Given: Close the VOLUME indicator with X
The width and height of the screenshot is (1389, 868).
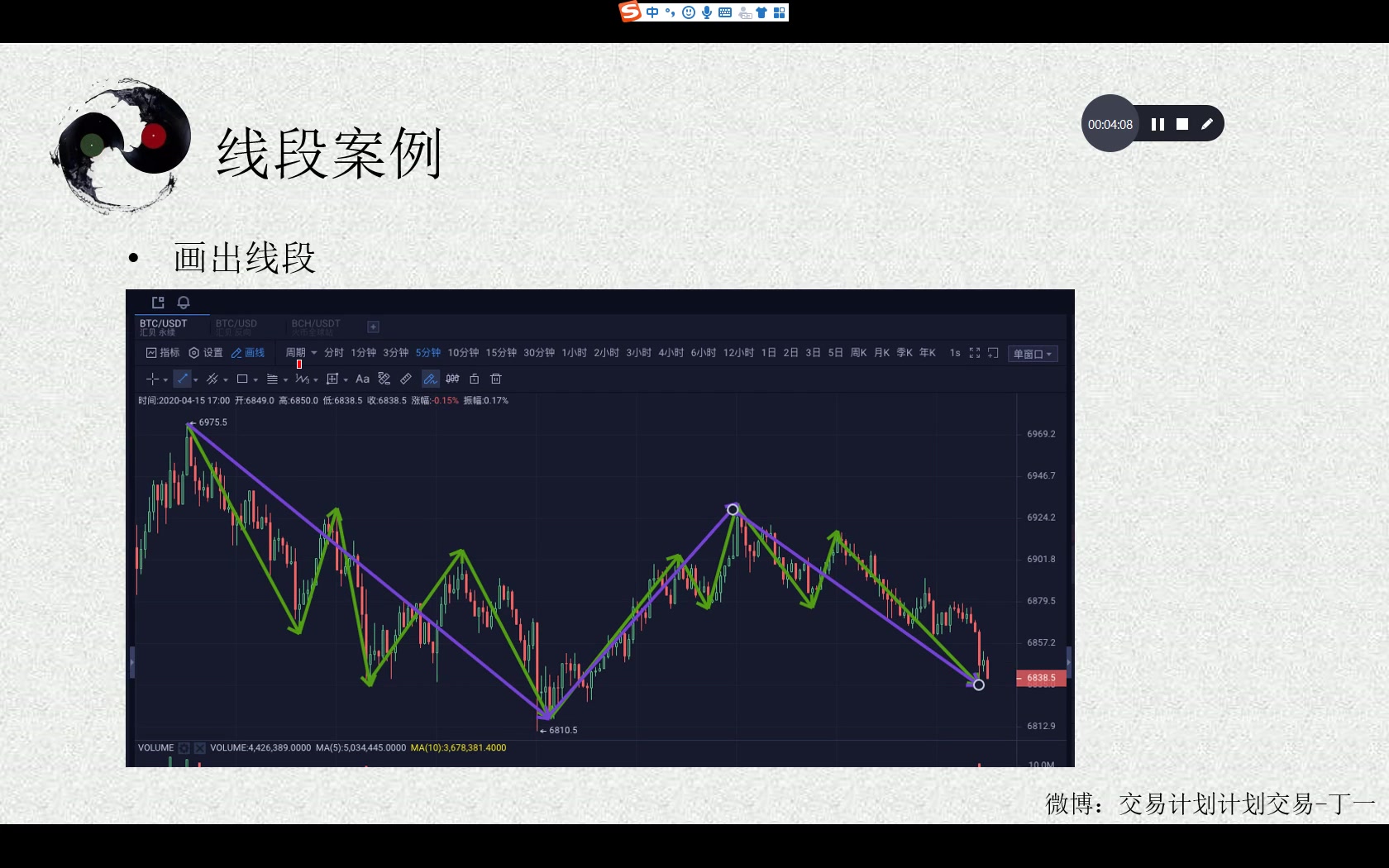Looking at the screenshot, I should tap(199, 748).
